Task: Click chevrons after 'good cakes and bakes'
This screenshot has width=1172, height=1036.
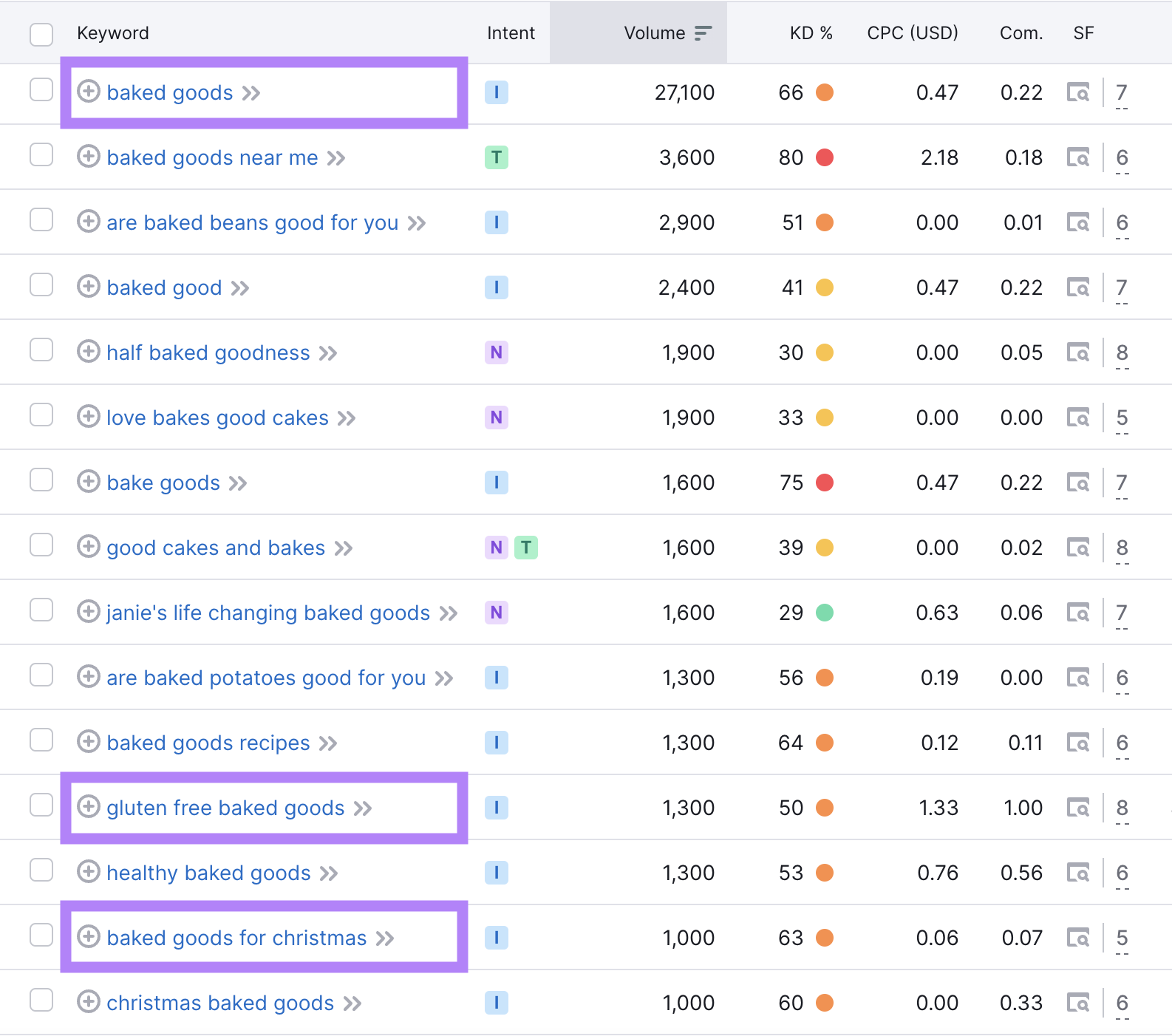Action: 344,548
